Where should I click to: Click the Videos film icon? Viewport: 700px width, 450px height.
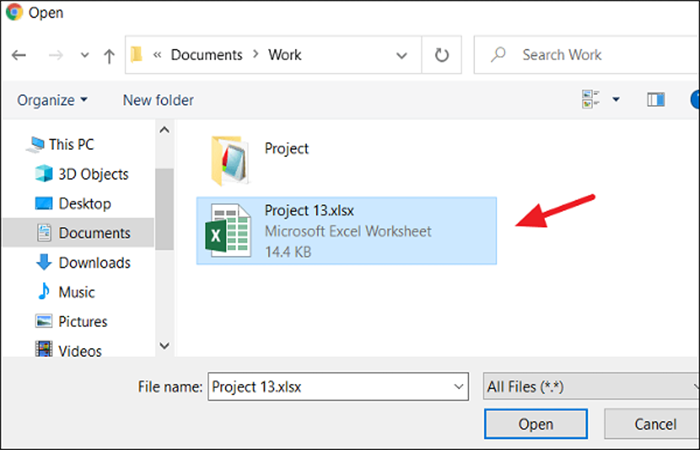click(44, 349)
